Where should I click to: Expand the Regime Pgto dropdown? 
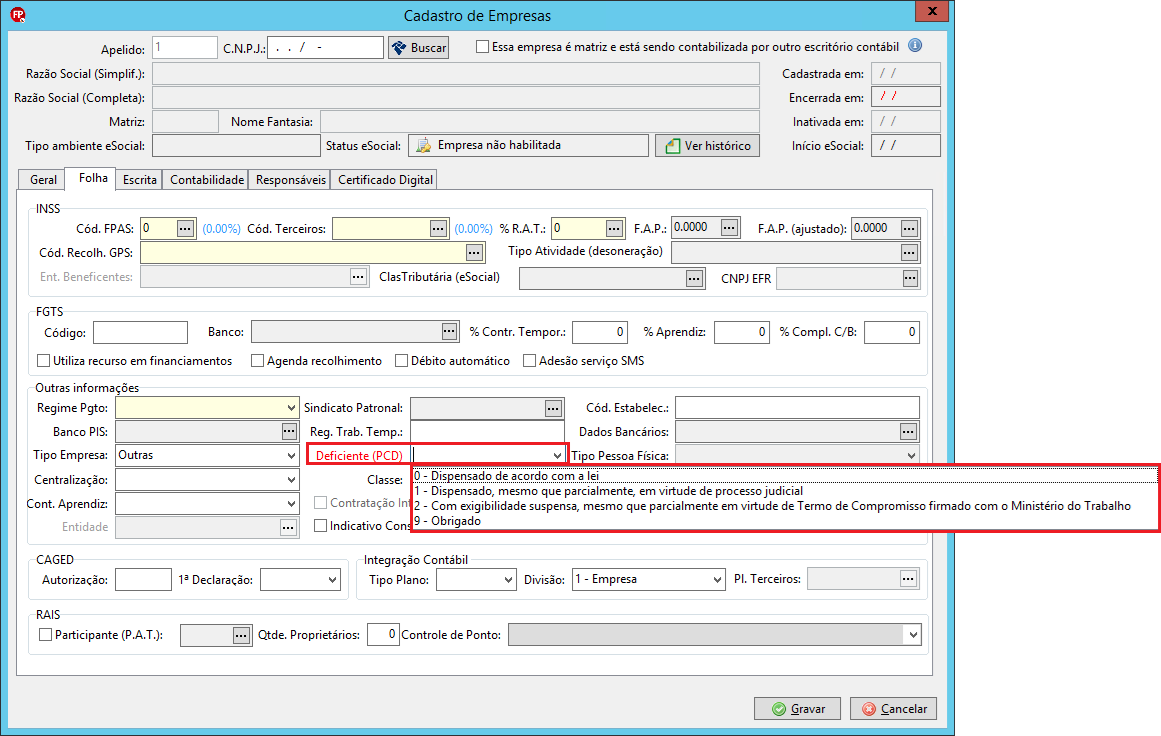tap(291, 408)
